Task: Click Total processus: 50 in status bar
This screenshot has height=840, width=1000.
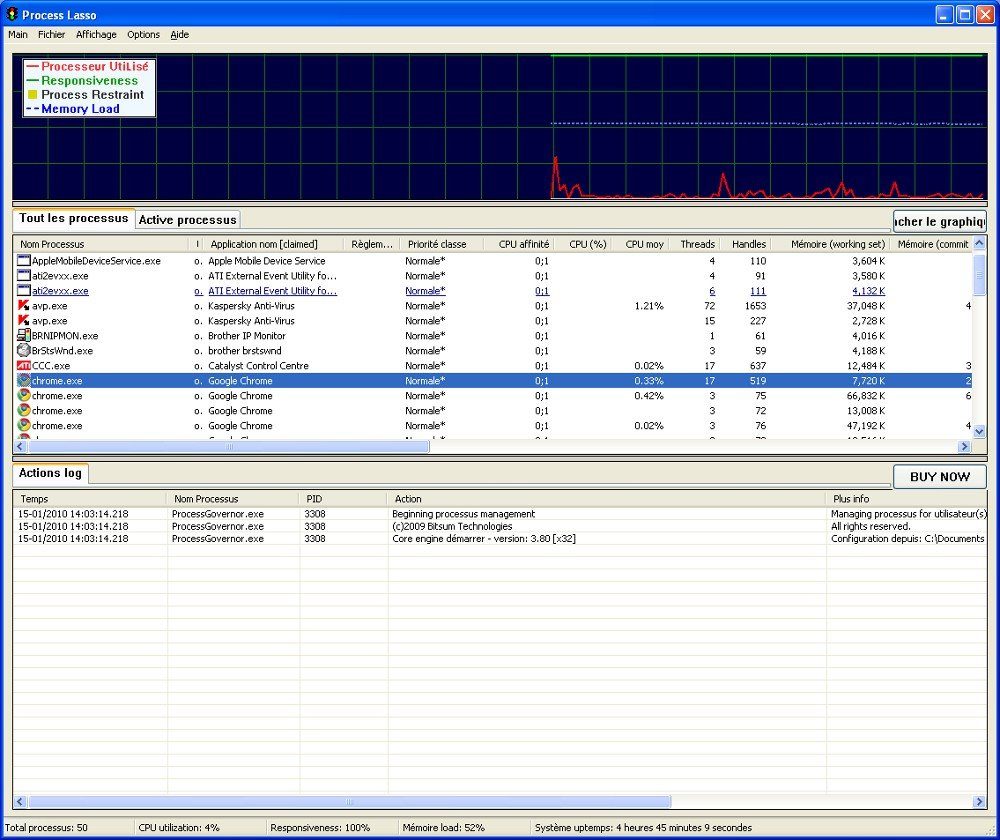Action: tap(46, 827)
